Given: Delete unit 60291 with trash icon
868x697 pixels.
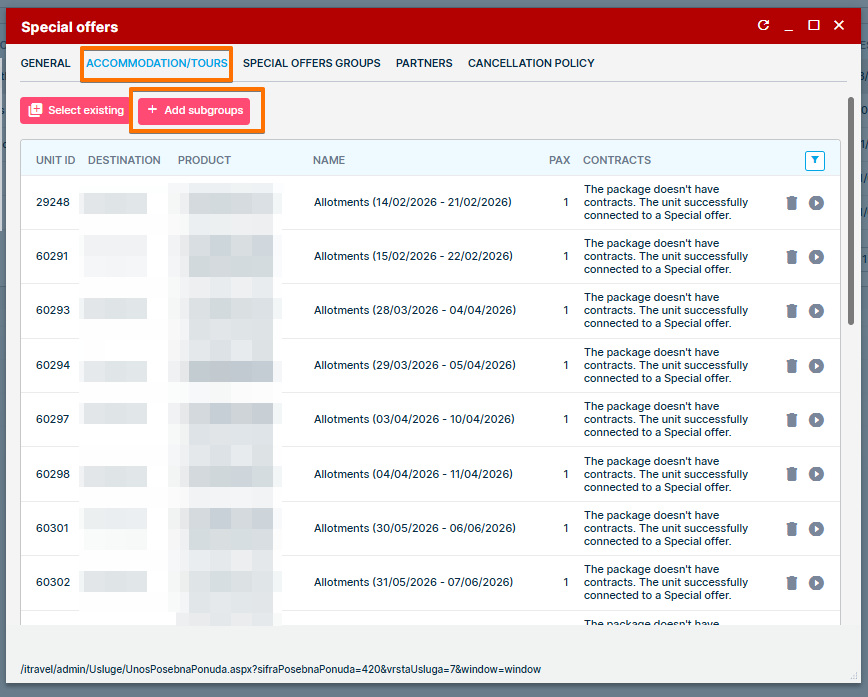Looking at the screenshot, I should [792, 257].
